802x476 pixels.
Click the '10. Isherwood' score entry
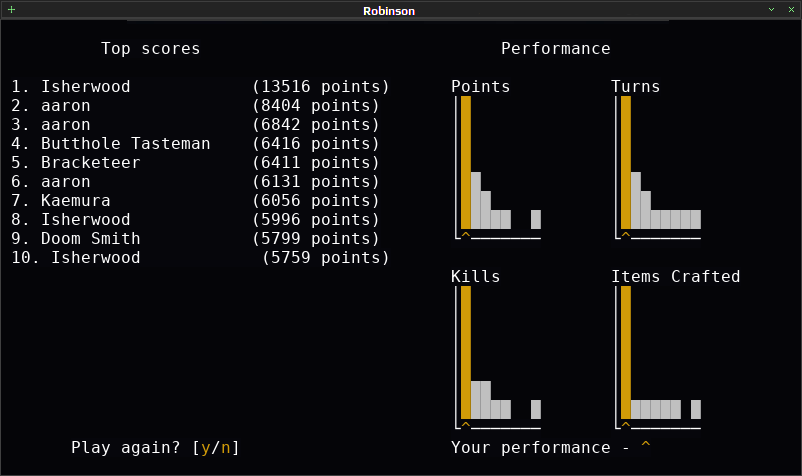[x=76, y=257]
